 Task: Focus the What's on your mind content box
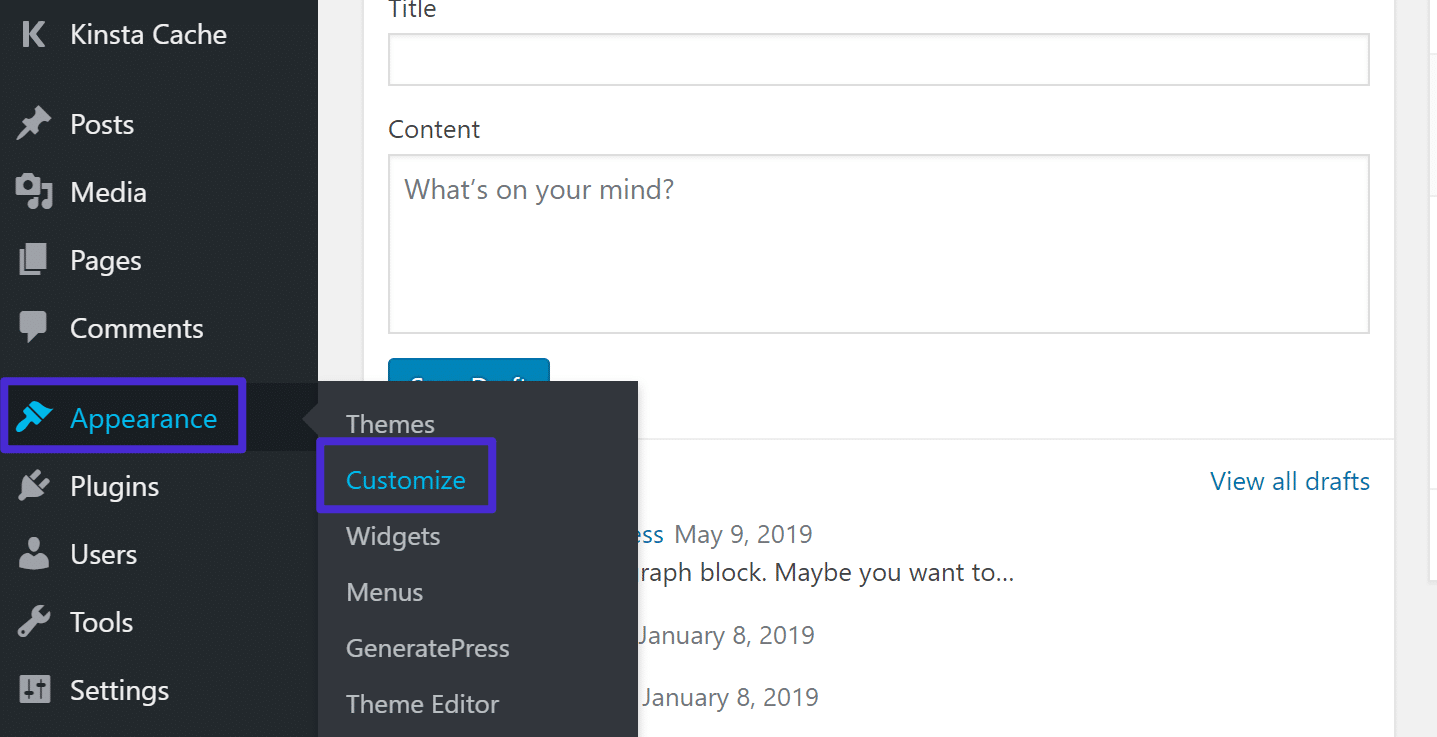[878, 244]
